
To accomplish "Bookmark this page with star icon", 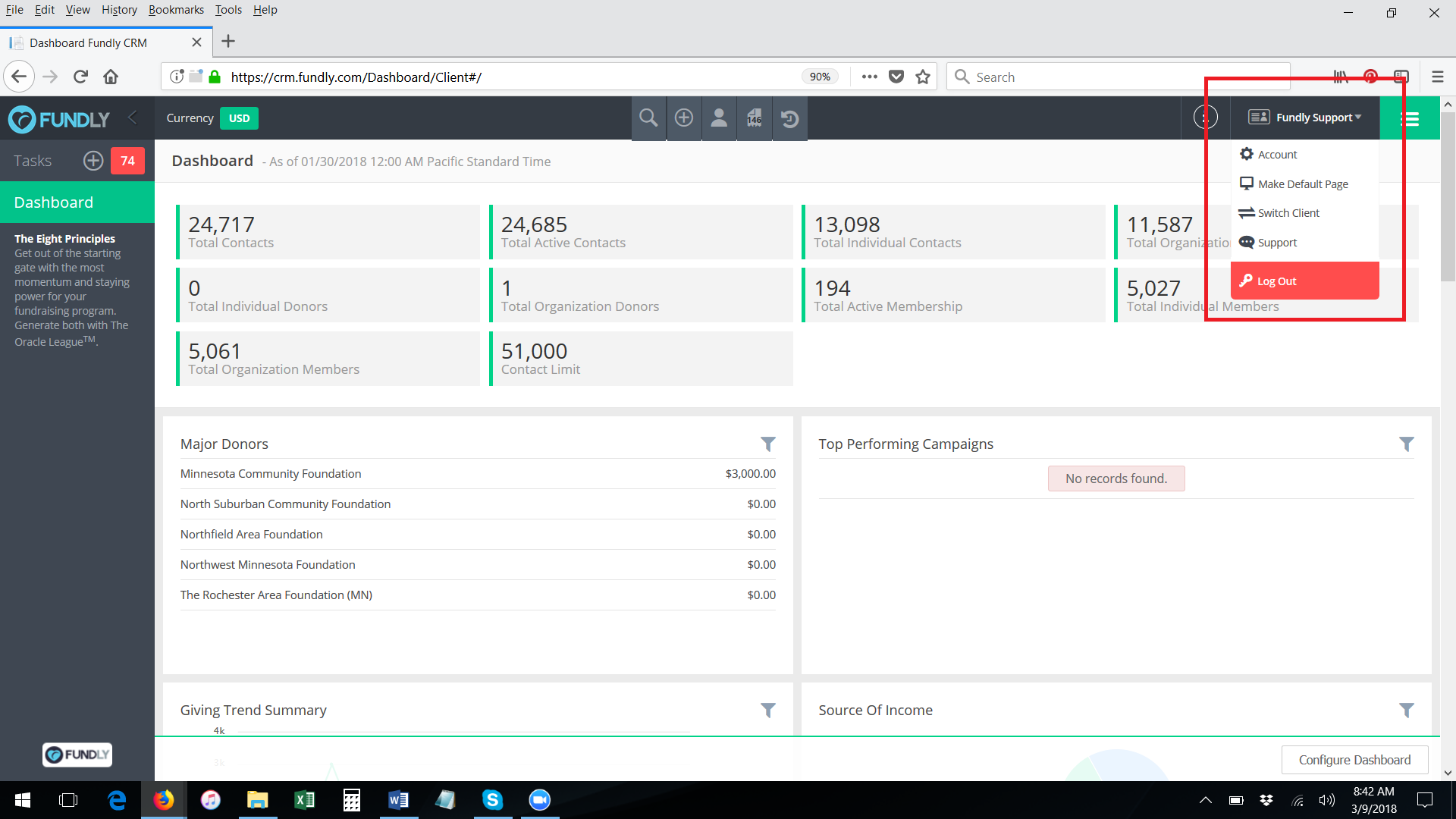I will click(923, 77).
